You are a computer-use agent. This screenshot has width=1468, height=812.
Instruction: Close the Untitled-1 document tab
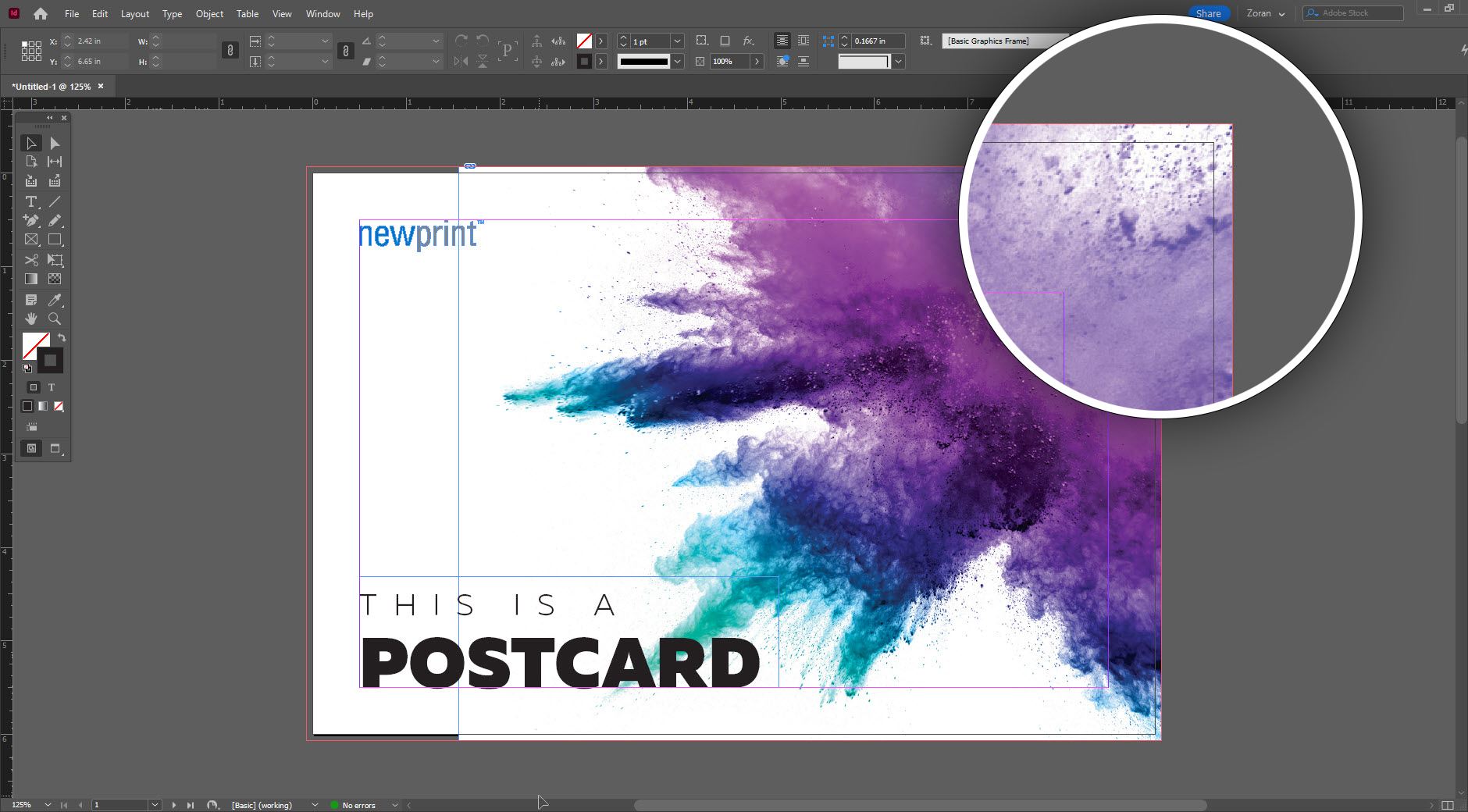click(101, 87)
